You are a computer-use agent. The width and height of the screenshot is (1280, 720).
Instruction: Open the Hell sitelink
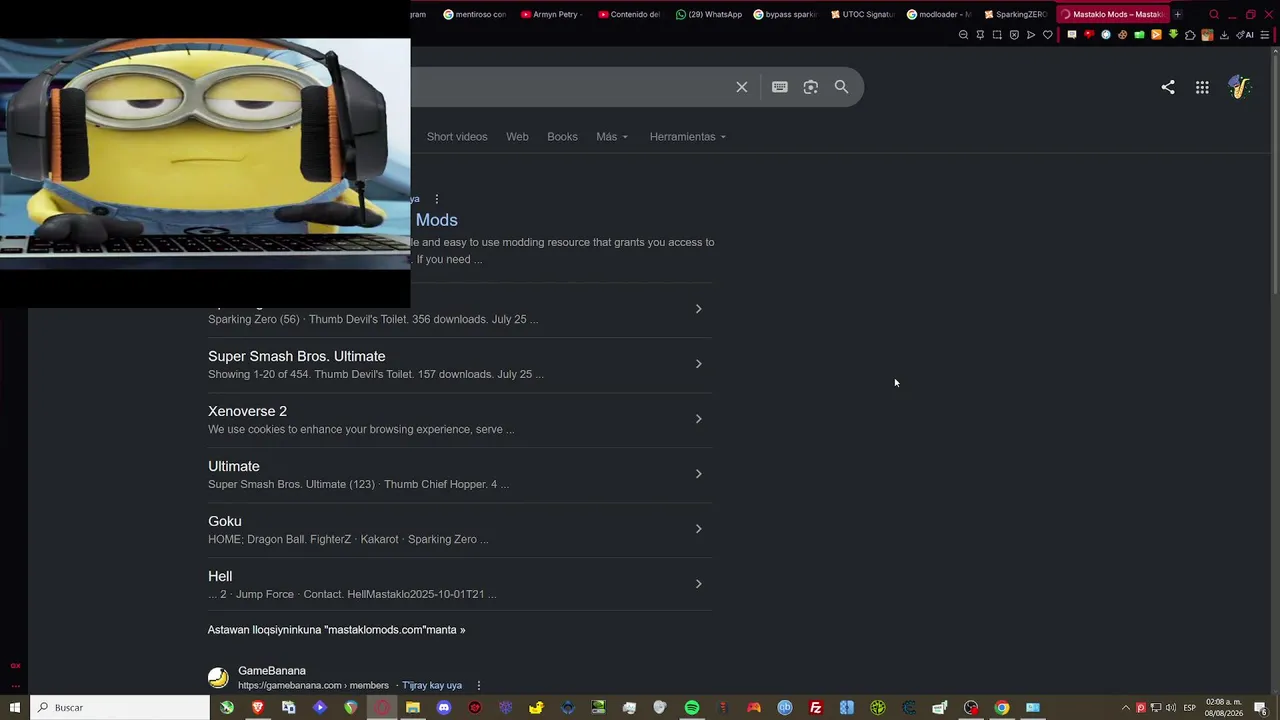tap(220, 576)
